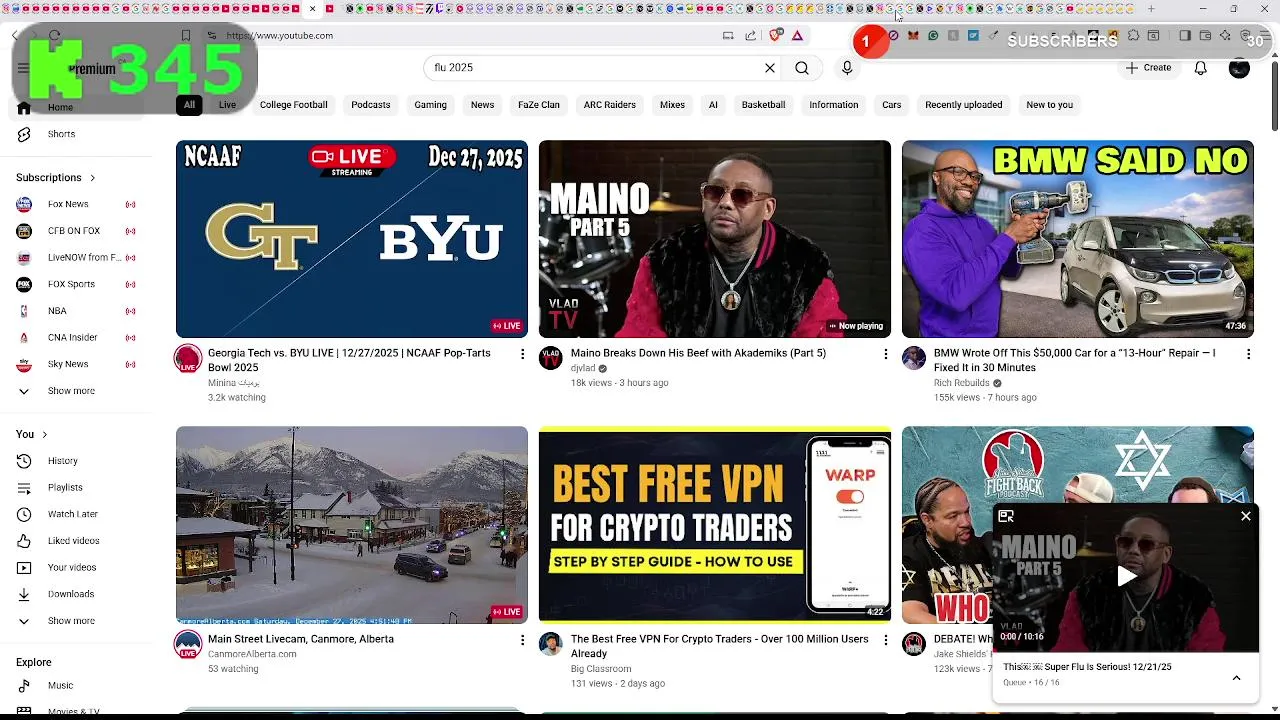Collapse the miniplayer queue chevron
1280x720 pixels.
(x=1236, y=678)
